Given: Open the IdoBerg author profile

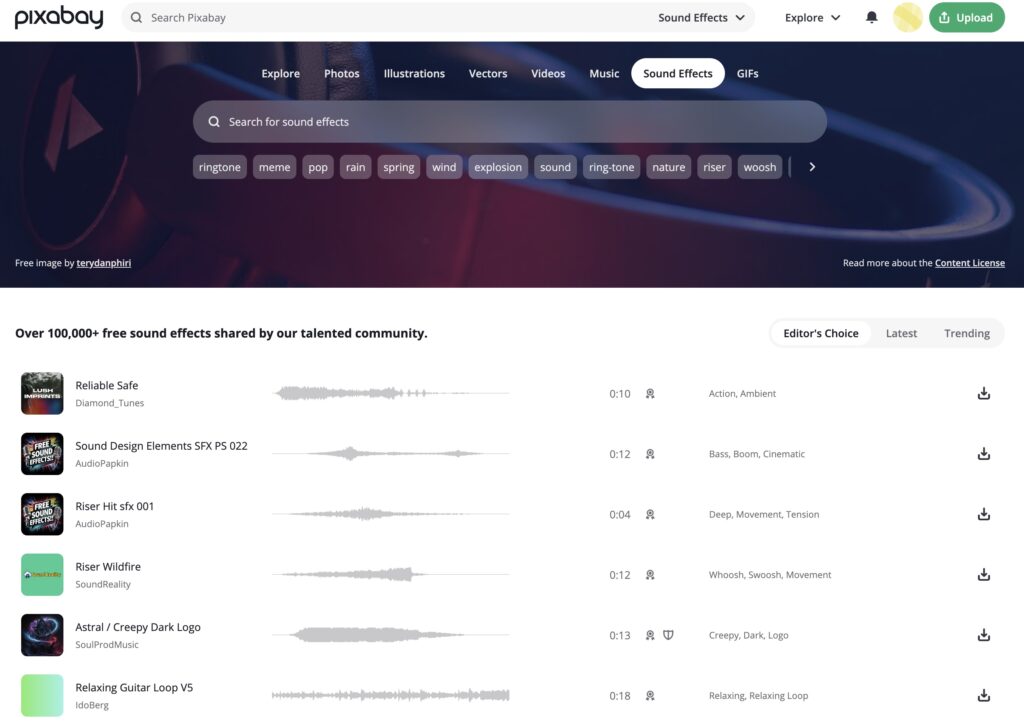Looking at the screenshot, I should point(92,705).
